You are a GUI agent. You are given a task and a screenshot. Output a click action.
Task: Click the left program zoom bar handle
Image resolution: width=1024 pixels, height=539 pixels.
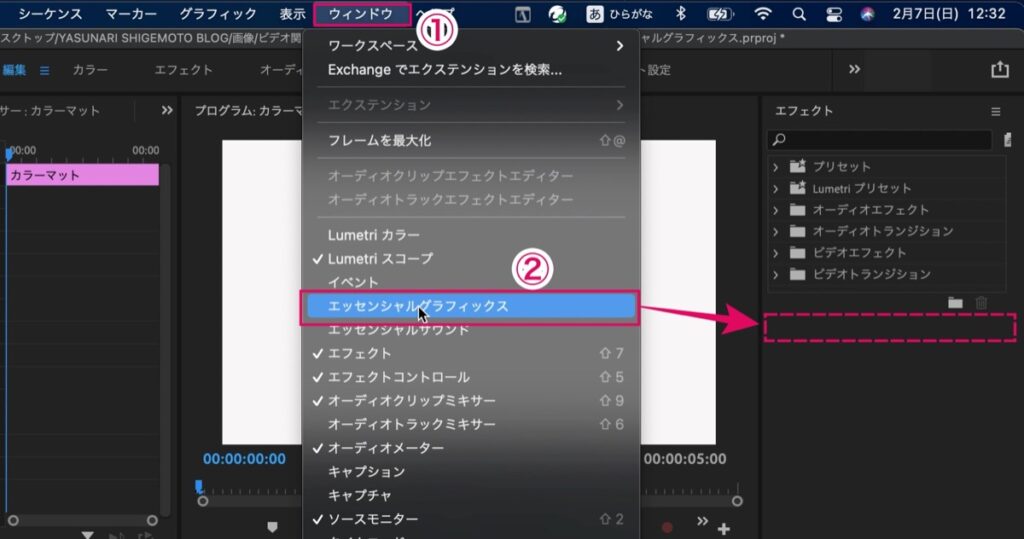click(203, 502)
